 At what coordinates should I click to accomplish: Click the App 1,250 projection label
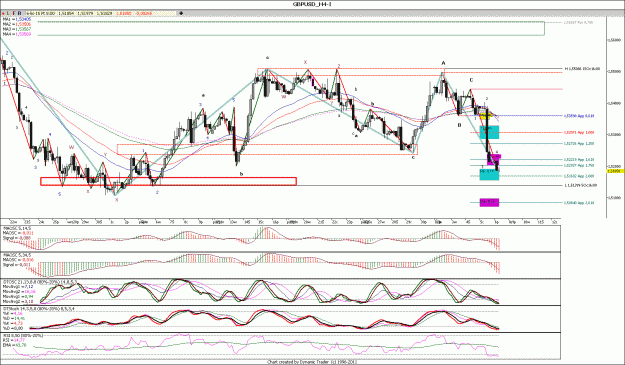[x=579, y=143]
